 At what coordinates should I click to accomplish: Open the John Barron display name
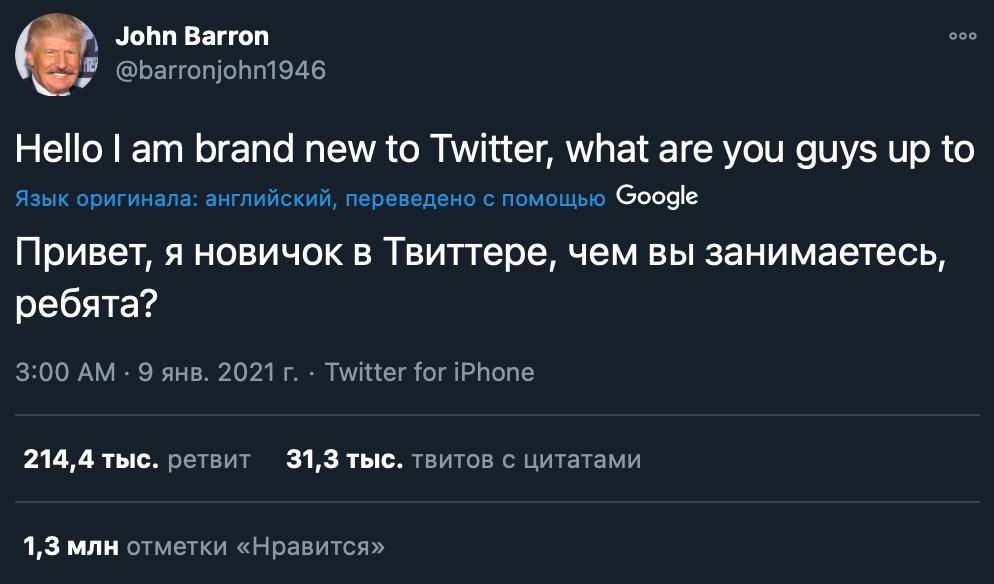tap(192, 36)
